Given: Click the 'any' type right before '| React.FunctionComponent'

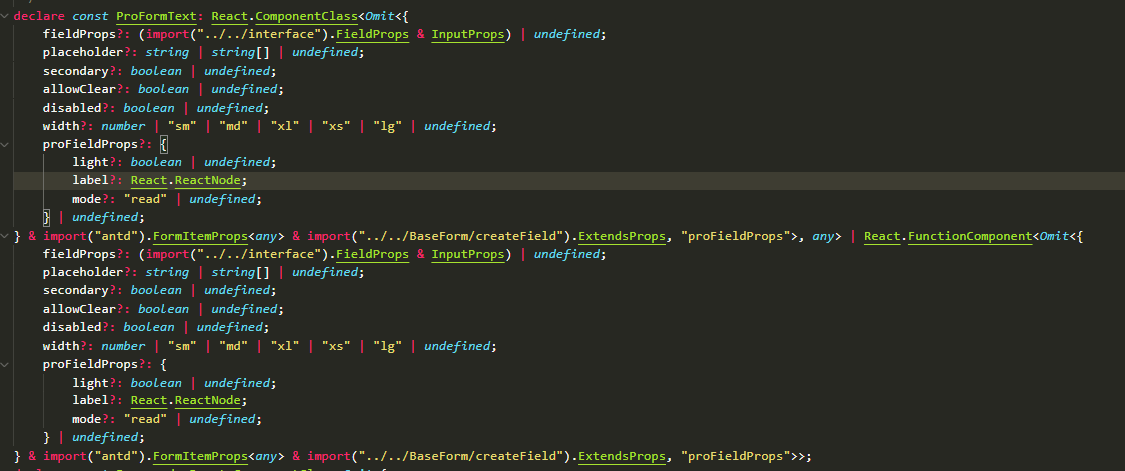Looking at the screenshot, I should tap(823, 236).
